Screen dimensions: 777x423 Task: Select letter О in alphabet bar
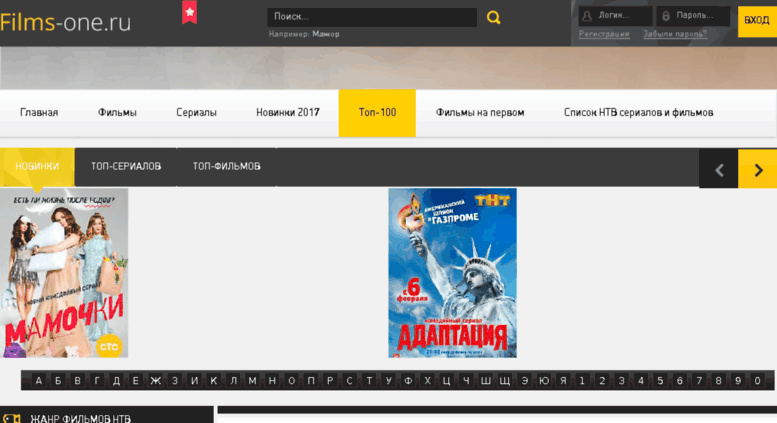291,380
